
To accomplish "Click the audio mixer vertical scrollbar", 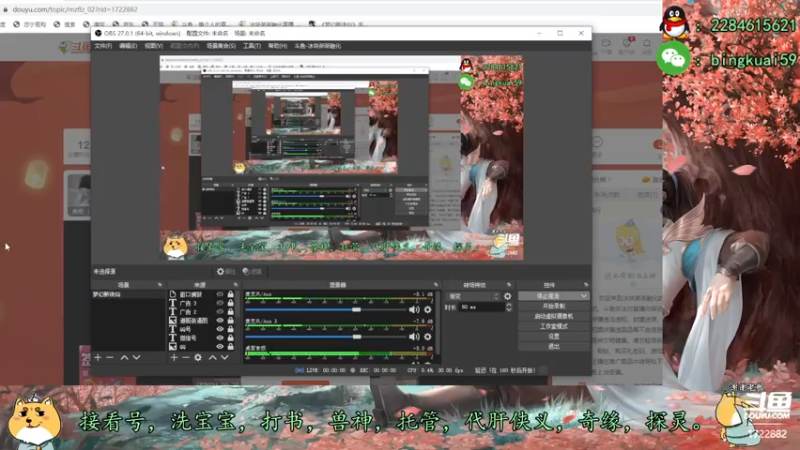I will [438, 321].
